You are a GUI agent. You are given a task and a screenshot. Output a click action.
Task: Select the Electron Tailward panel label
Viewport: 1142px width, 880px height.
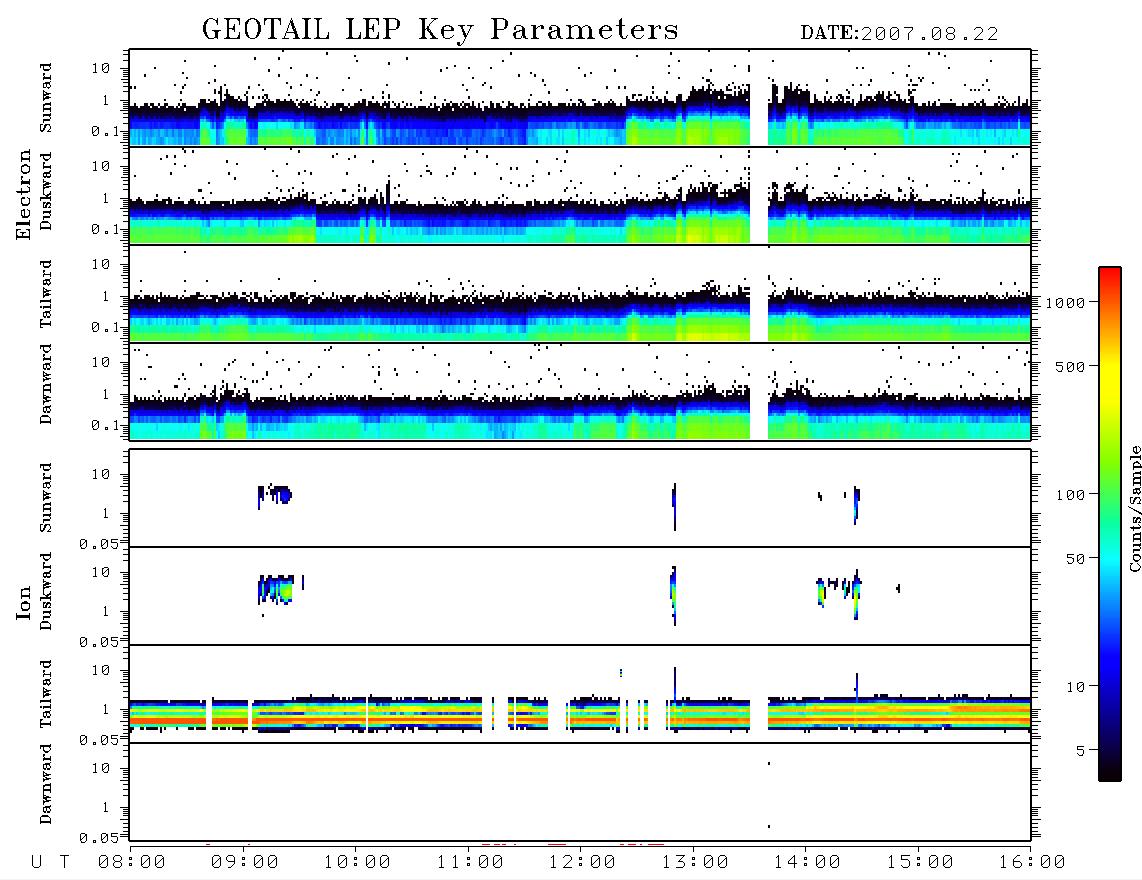tap(46, 294)
